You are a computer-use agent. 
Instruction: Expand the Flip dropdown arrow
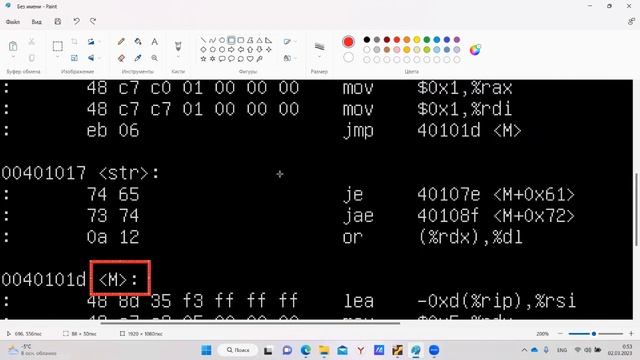coord(99,58)
